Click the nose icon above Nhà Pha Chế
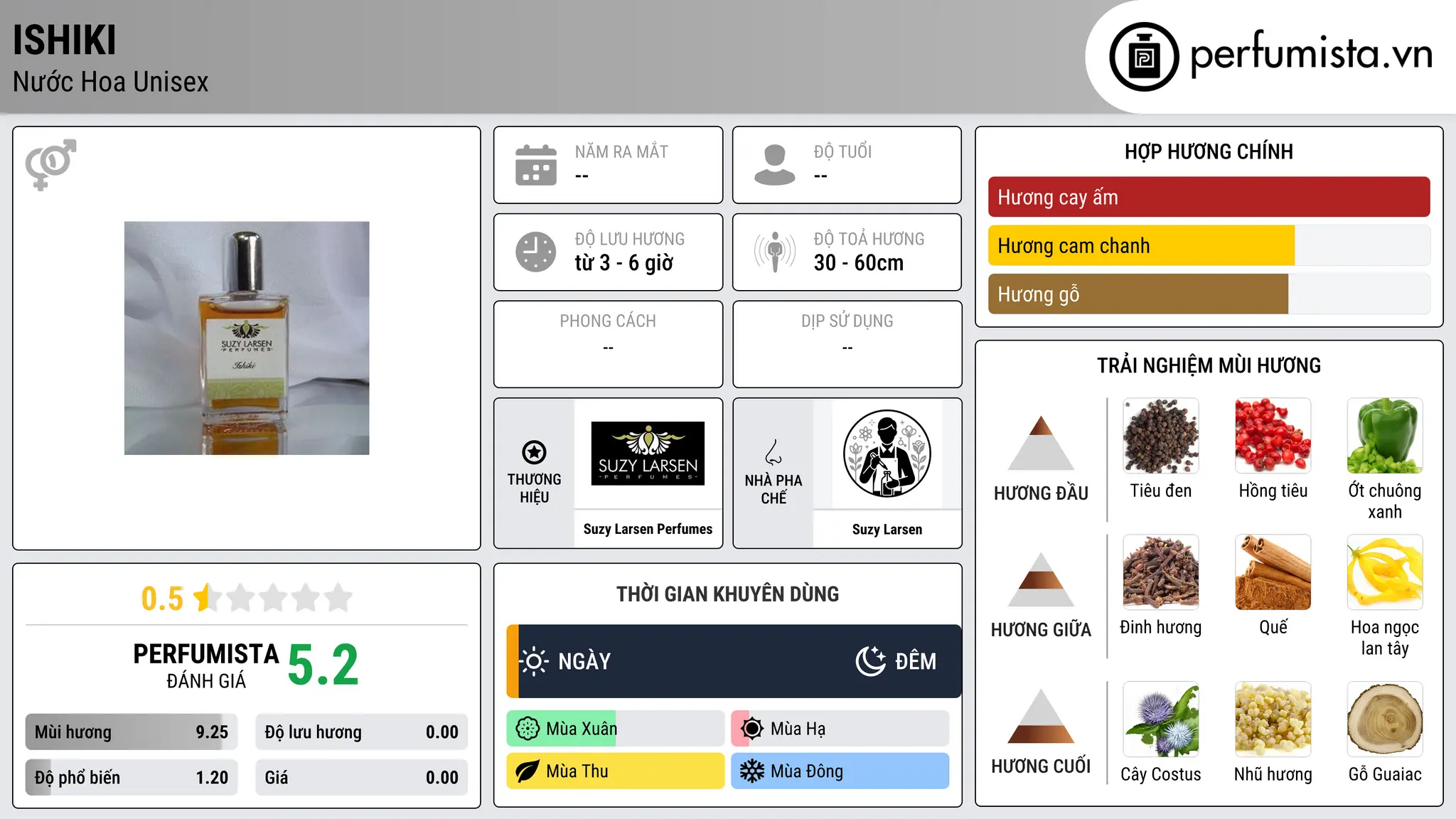This screenshot has width=1456, height=819. tap(773, 452)
